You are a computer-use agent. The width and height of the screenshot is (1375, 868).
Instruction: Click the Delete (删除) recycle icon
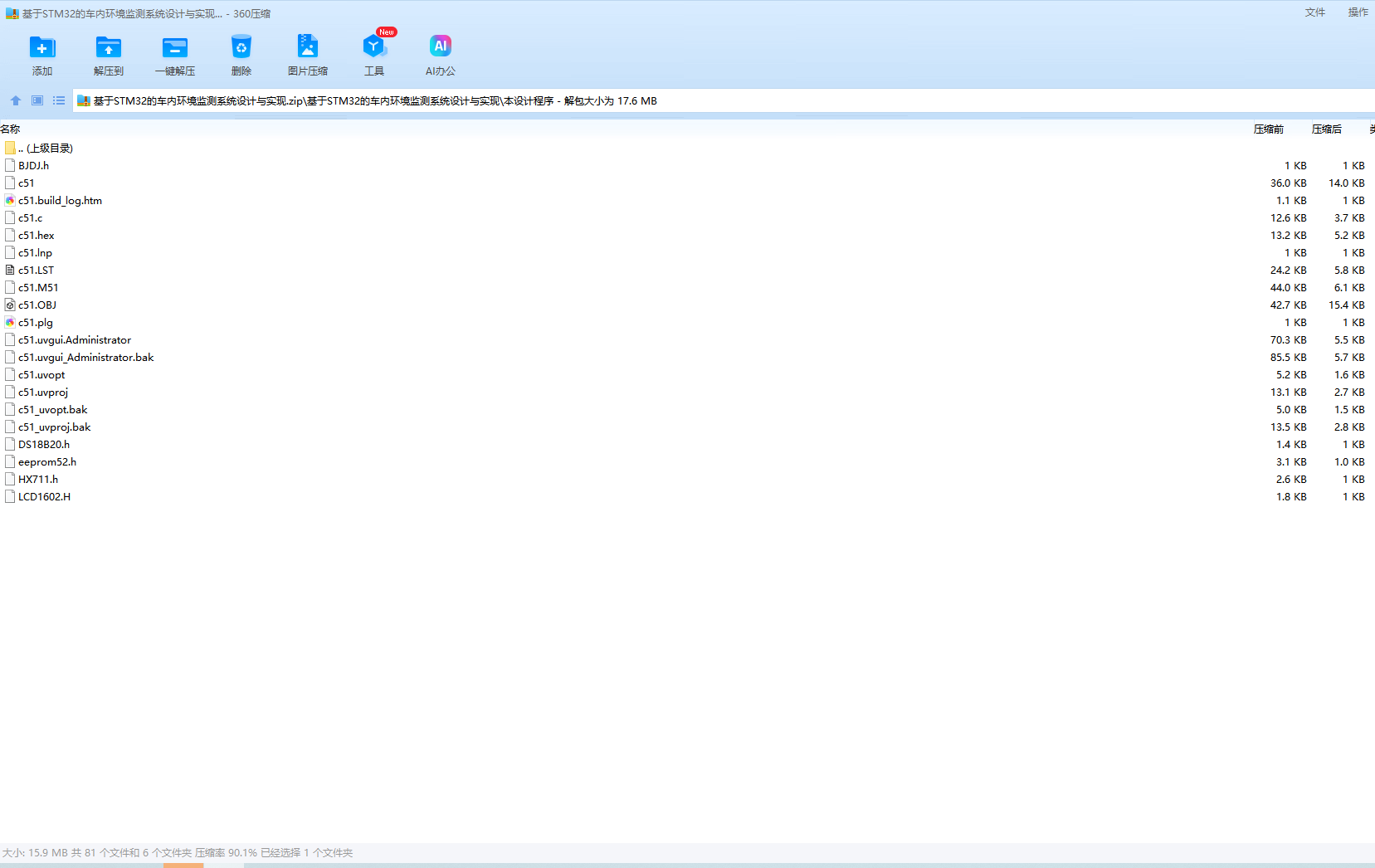(241, 47)
